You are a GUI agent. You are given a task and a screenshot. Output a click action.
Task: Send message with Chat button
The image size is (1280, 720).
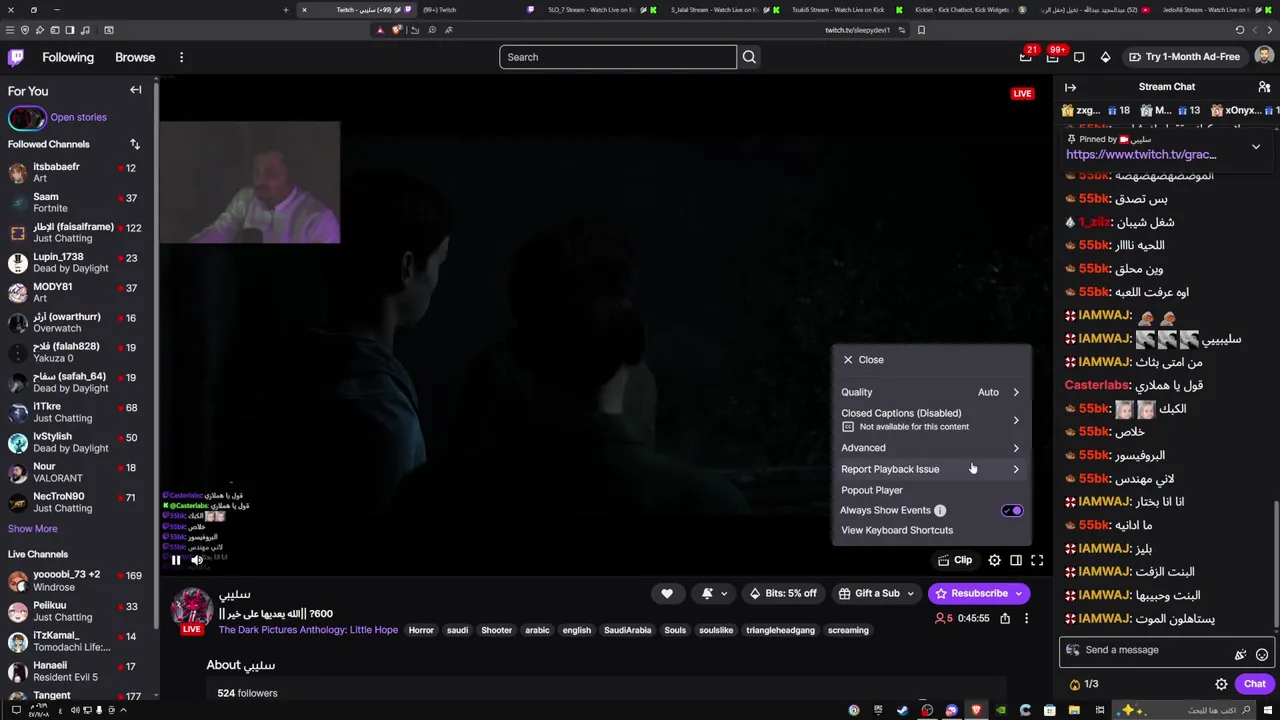[x=1255, y=684]
